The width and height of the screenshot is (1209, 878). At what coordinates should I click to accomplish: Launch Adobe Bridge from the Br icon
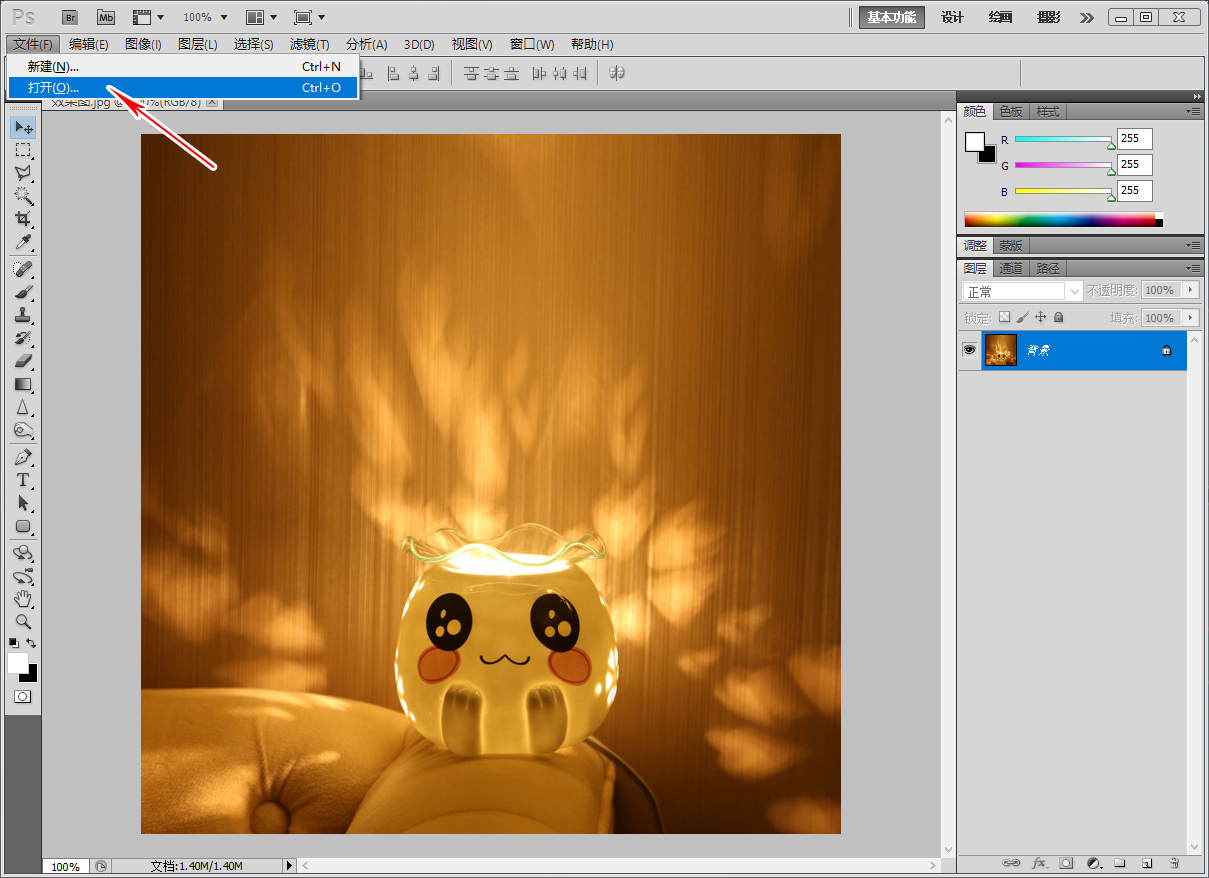coord(69,17)
